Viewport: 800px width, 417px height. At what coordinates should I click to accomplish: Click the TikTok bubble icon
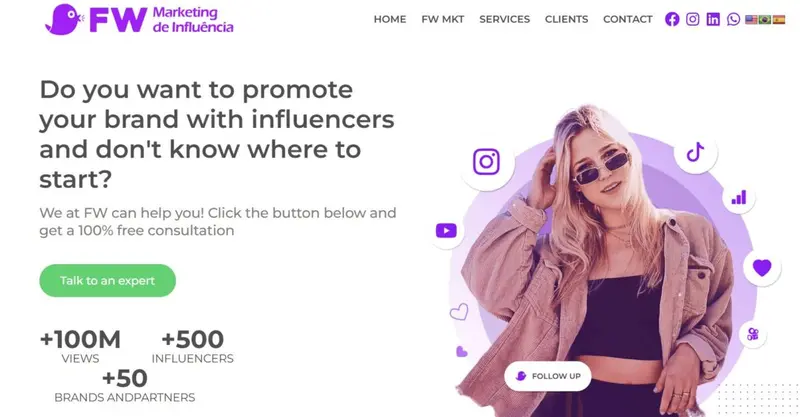(695, 152)
